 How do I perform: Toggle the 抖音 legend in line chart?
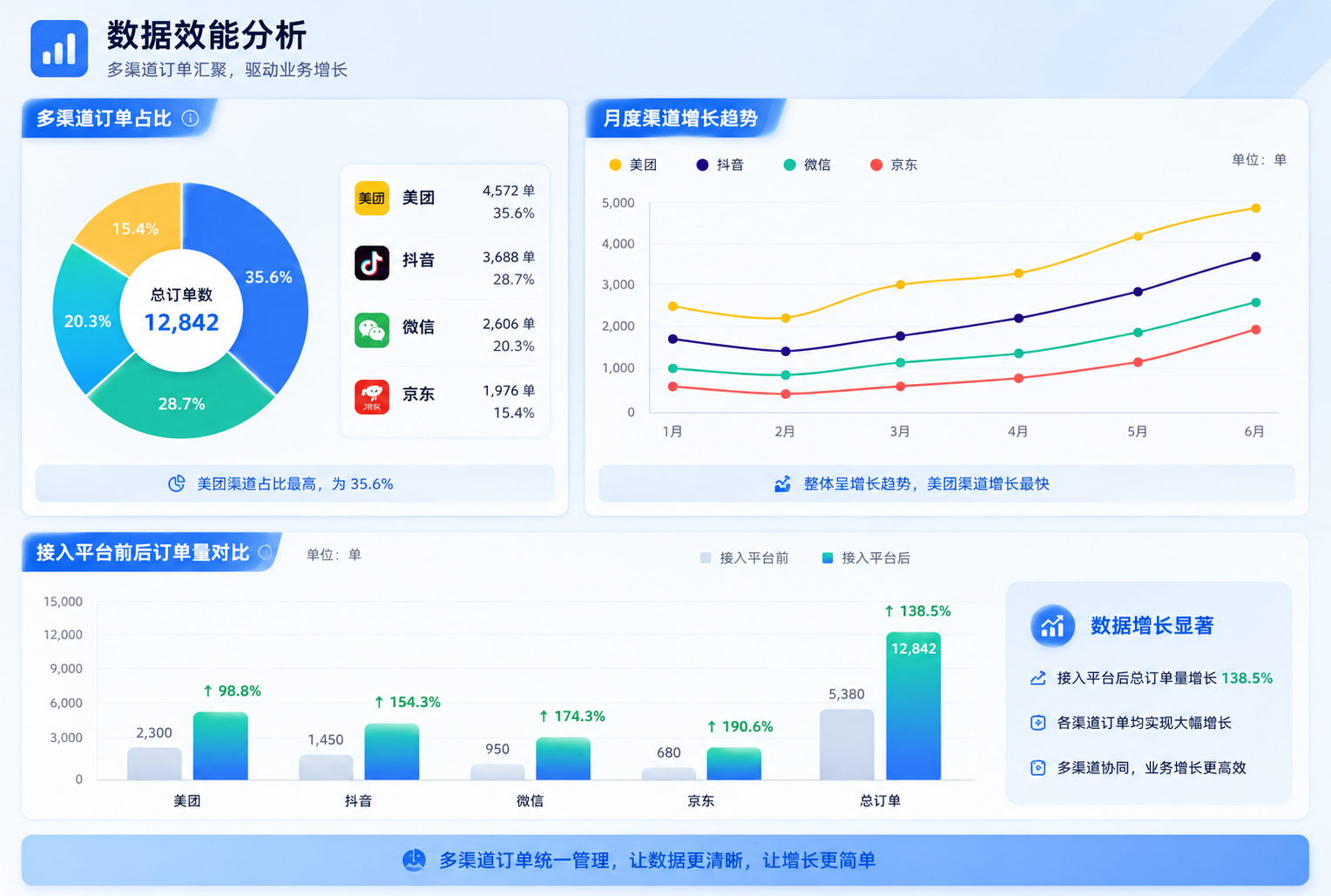click(x=720, y=165)
